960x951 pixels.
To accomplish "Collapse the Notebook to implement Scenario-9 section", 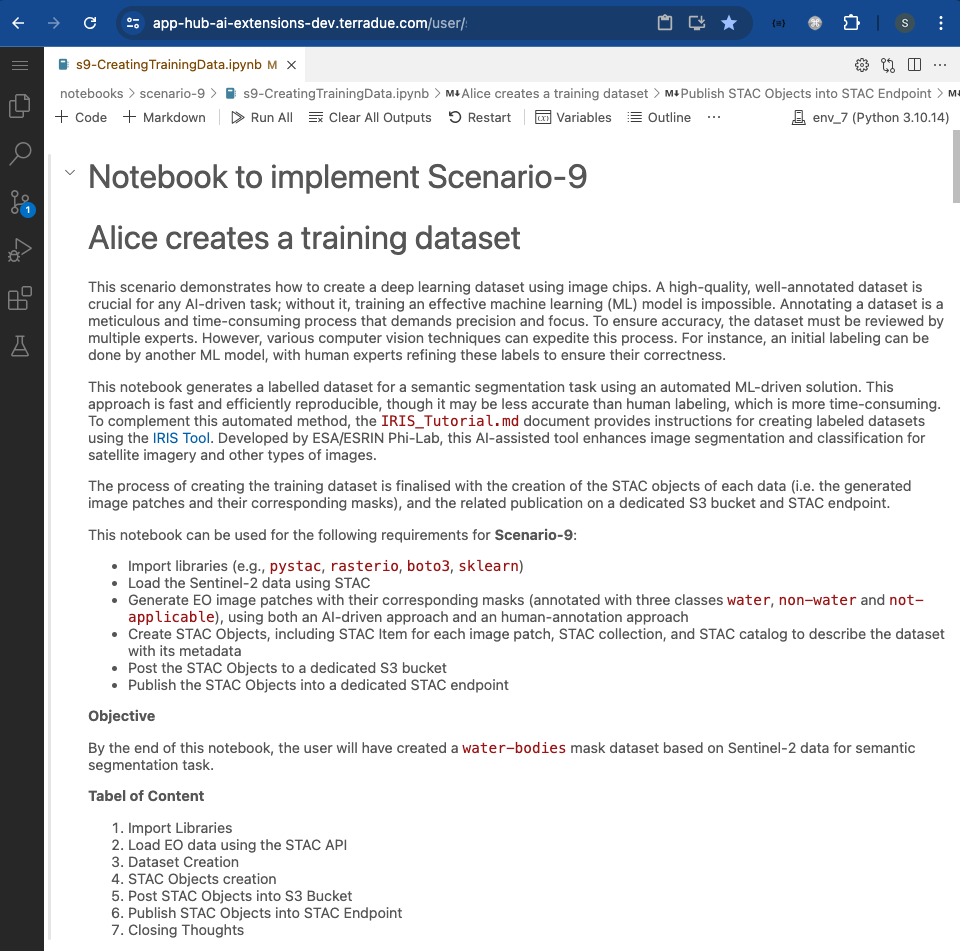I will point(69,173).
